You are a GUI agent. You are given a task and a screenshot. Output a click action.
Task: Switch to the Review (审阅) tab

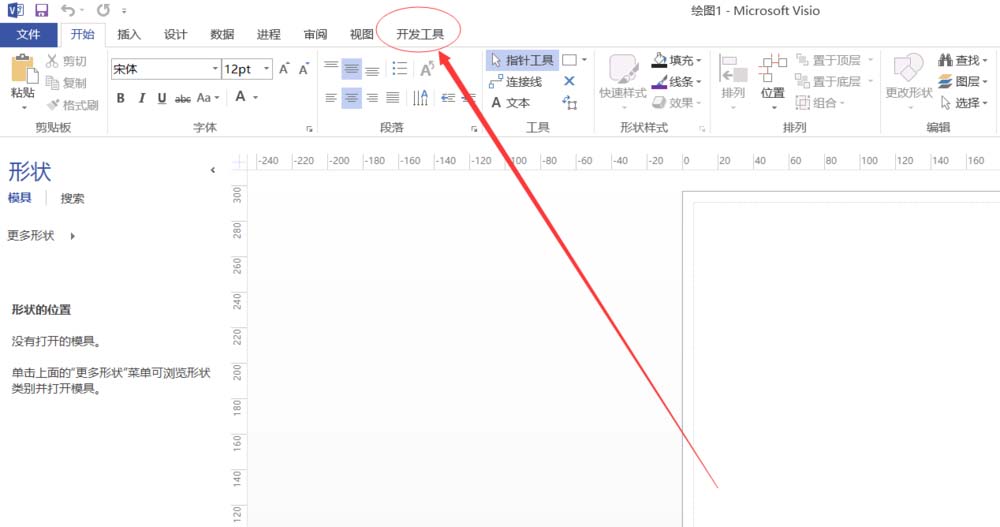click(315, 34)
